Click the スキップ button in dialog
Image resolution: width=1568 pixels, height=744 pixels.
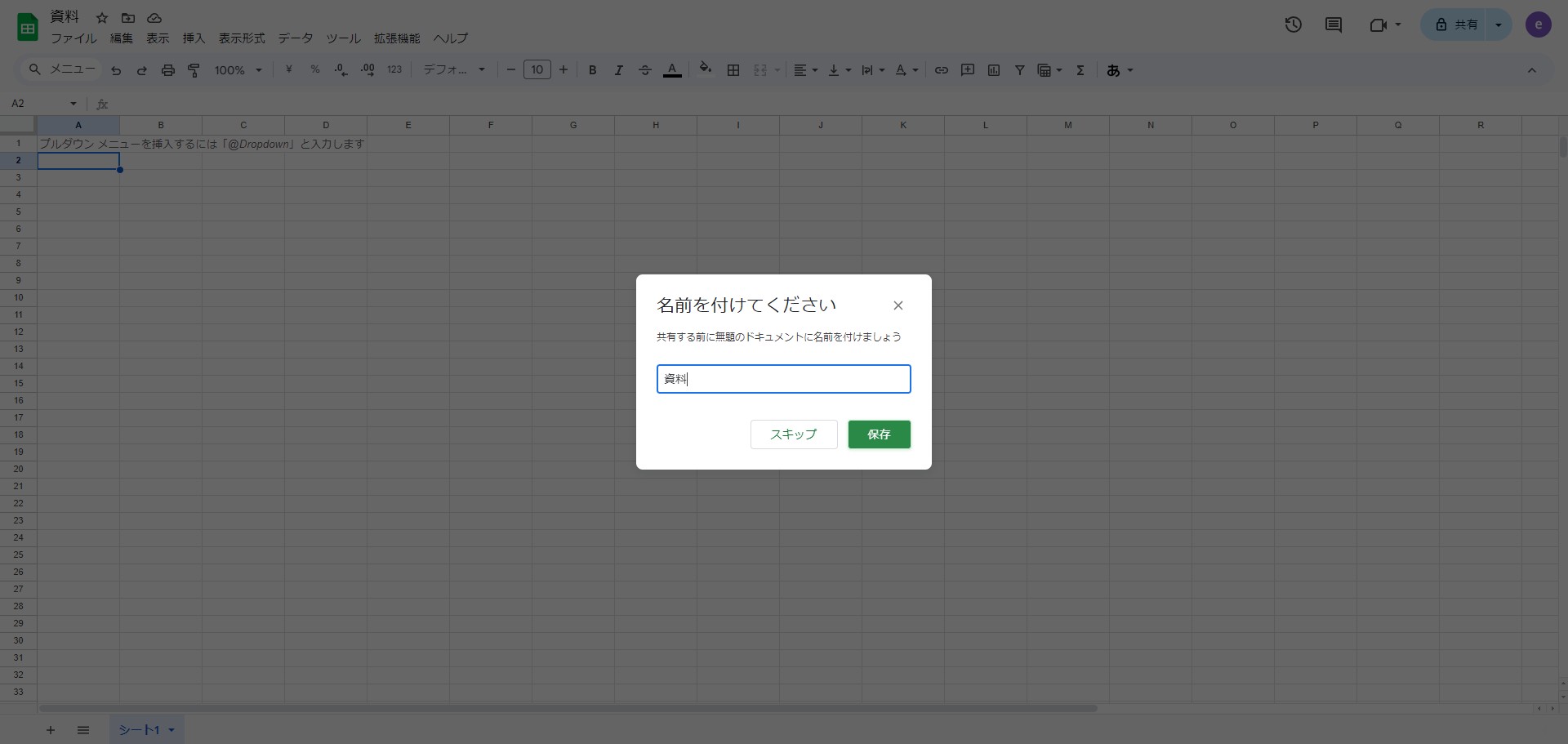coord(794,434)
